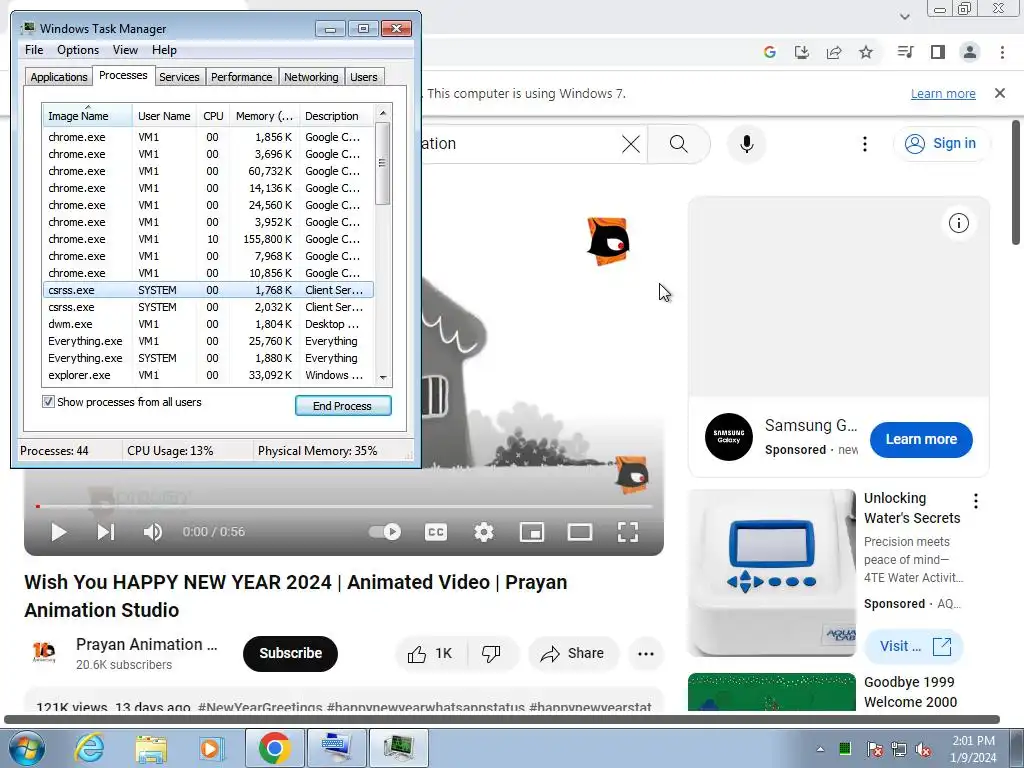Sort processes by Image Name column

point(88,116)
